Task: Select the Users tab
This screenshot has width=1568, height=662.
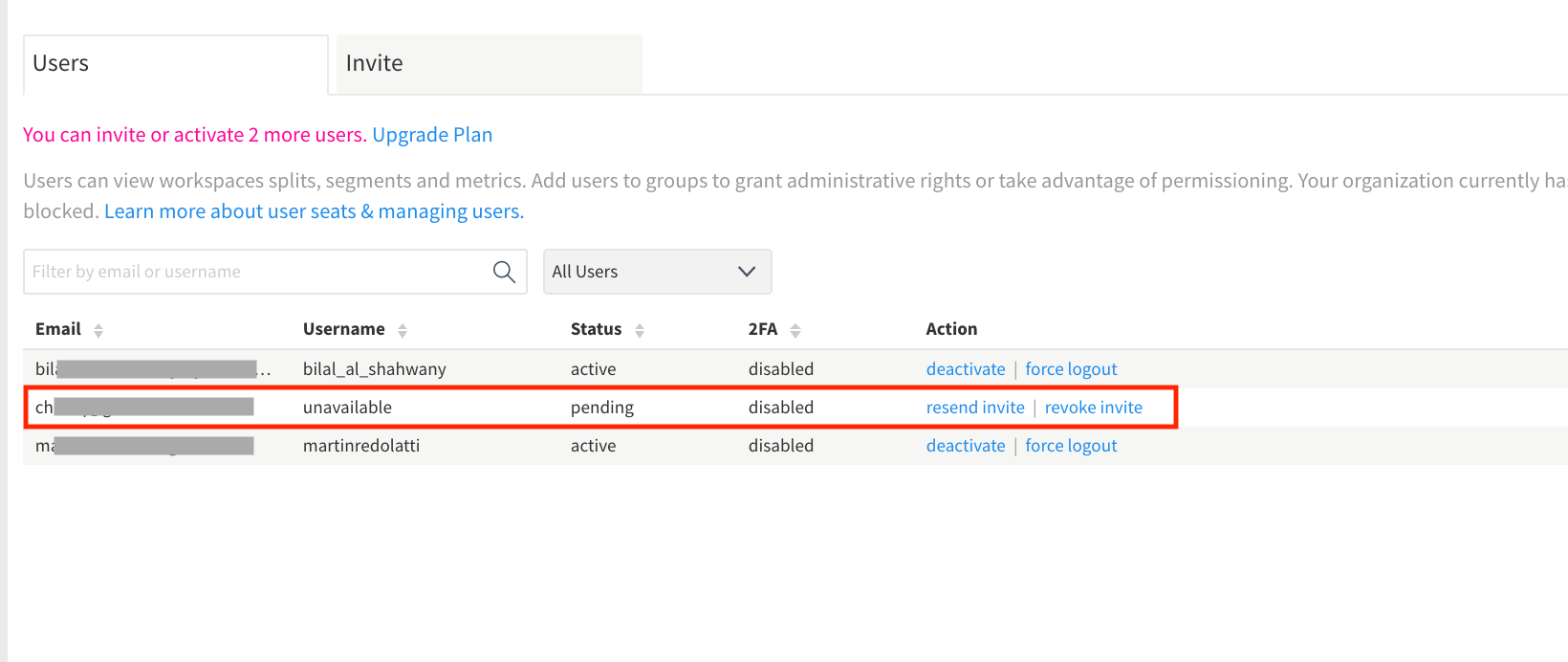Action: (175, 64)
